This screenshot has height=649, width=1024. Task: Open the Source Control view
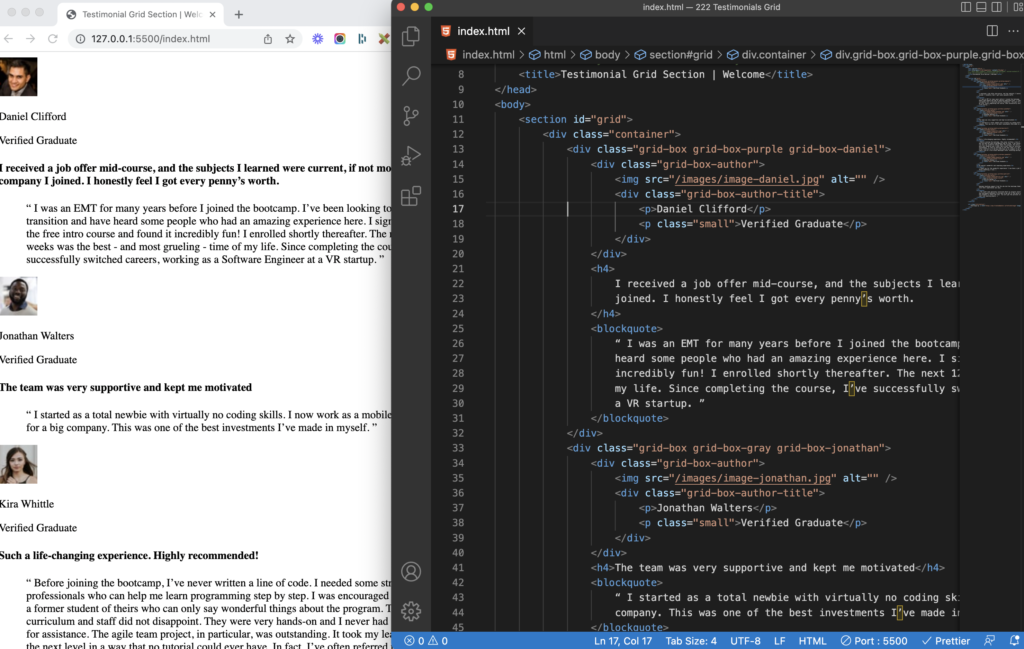(411, 116)
